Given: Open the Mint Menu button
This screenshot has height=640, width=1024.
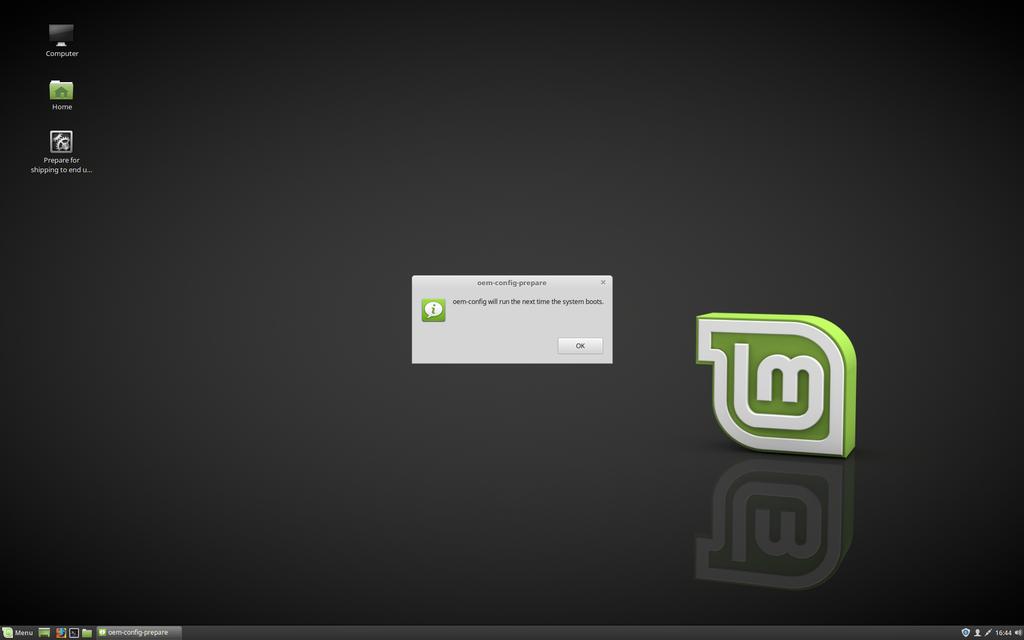Looking at the screenshot, I should 18,633.
